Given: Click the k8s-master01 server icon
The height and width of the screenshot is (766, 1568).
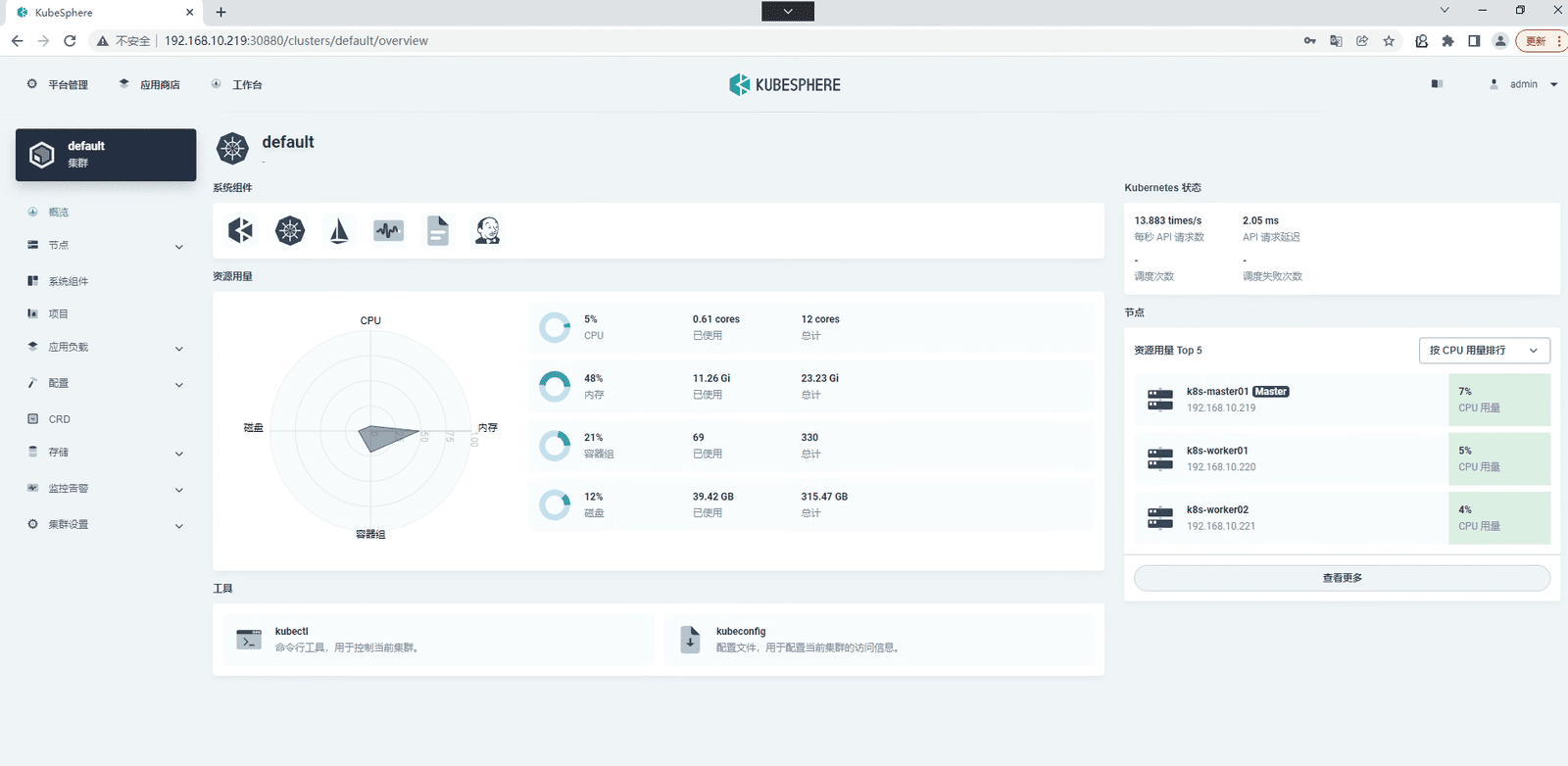Looking at the screenshot, I should pos(1160,400).
